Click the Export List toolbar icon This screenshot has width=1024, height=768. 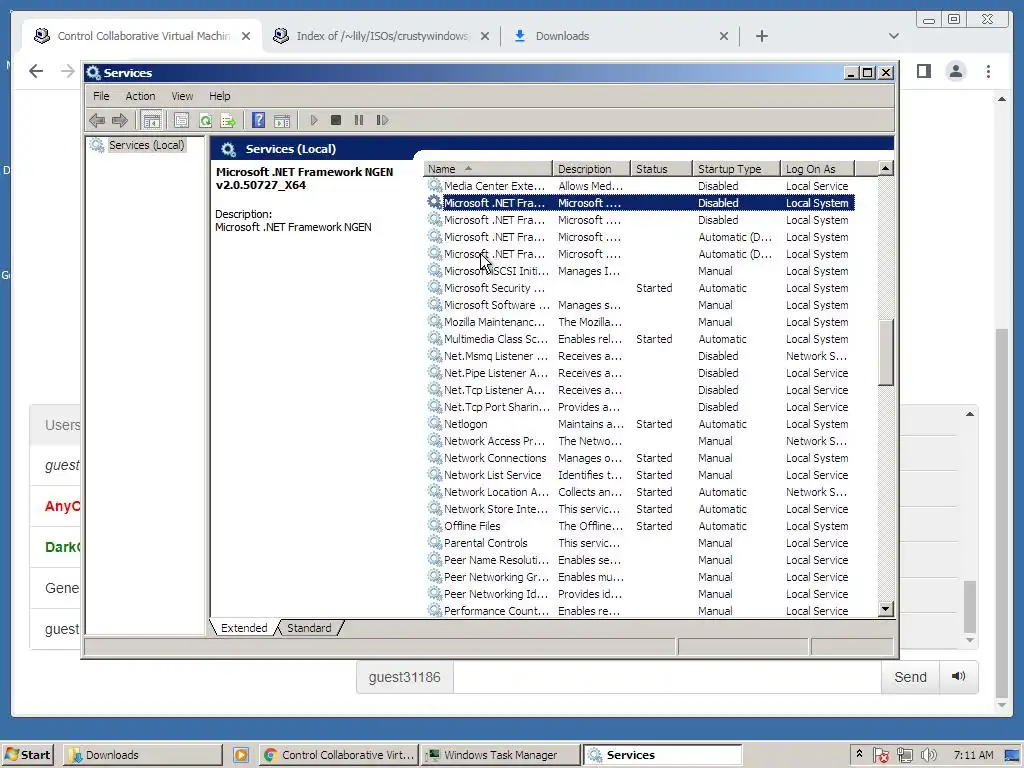pyautogui.click(x=228, y=120)
